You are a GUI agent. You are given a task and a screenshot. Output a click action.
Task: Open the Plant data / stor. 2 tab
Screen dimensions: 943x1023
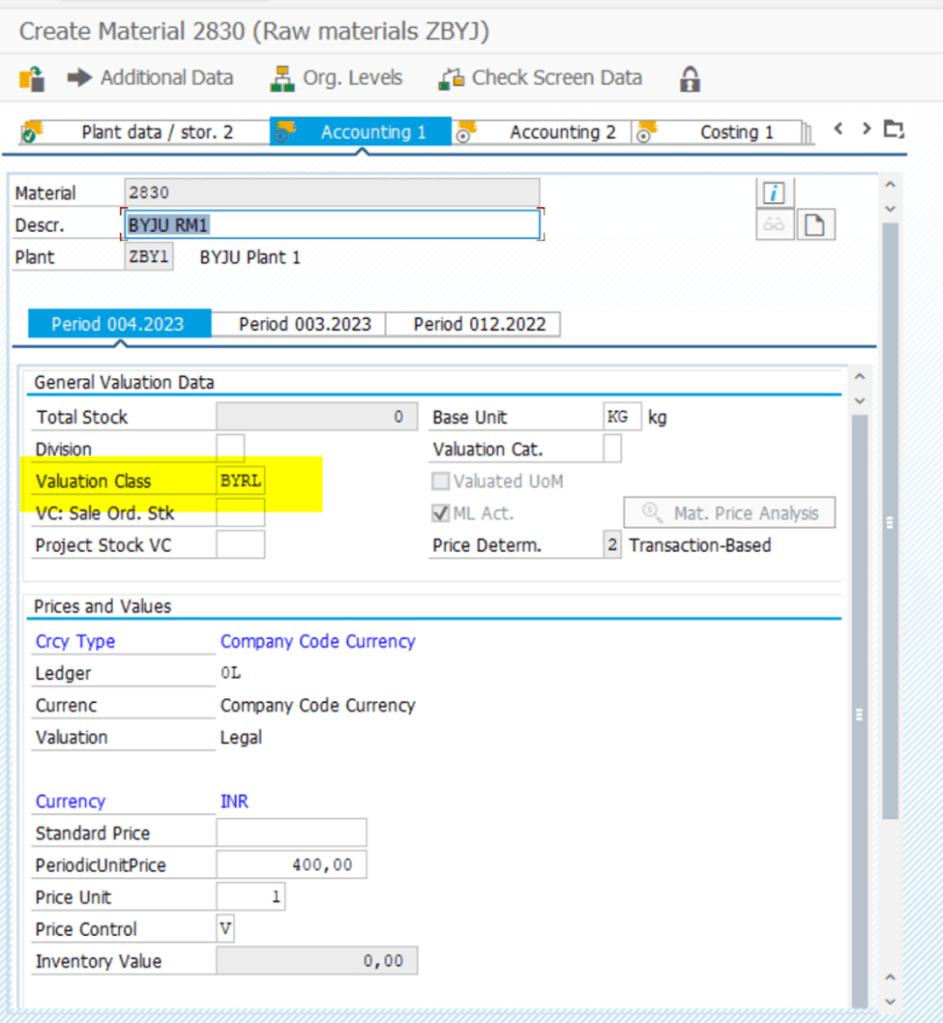point(145,132)
